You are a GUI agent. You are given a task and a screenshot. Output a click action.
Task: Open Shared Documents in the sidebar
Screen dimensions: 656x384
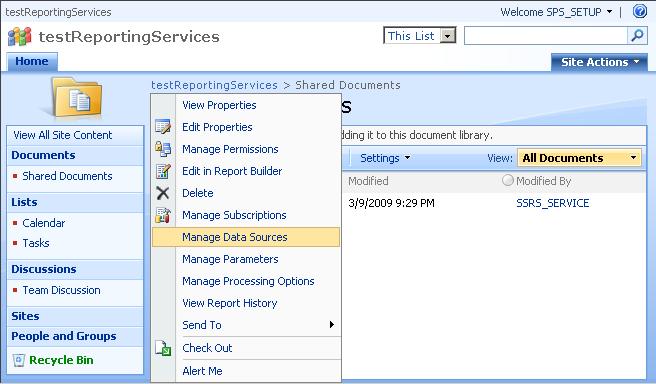pos(67,176)
